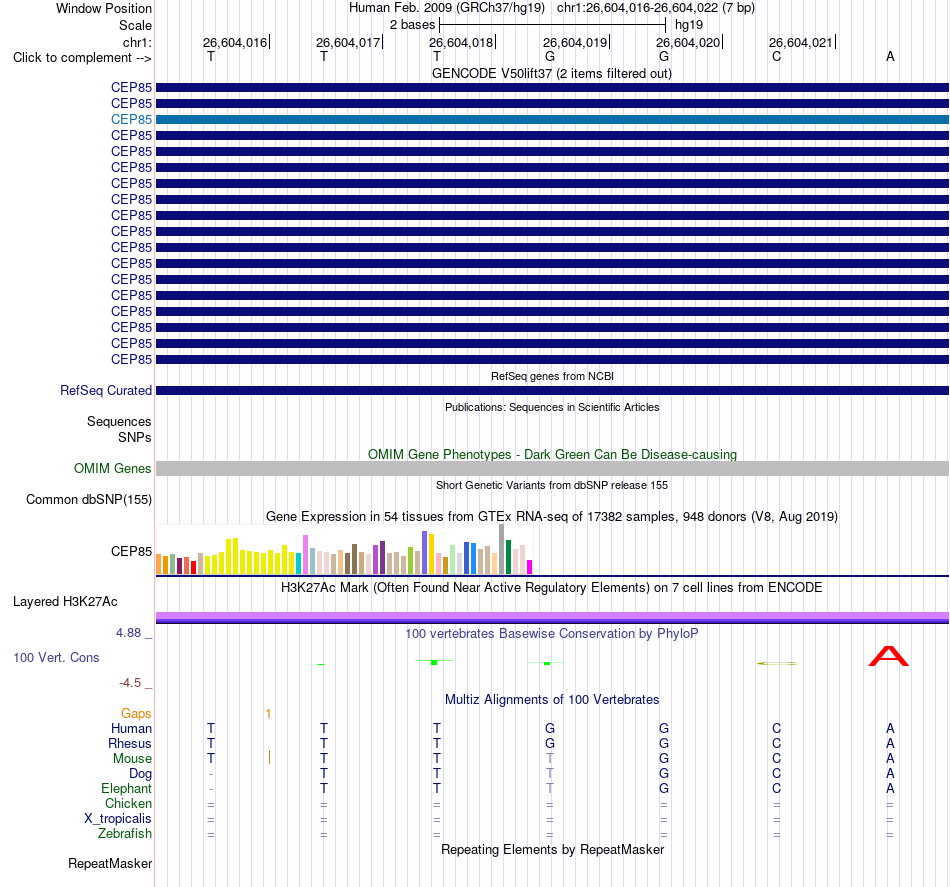Click the Zebrafish alignment row label
The height and width of the screenshot is (887, 950).
pyautogui.click(x=125, y=834)
